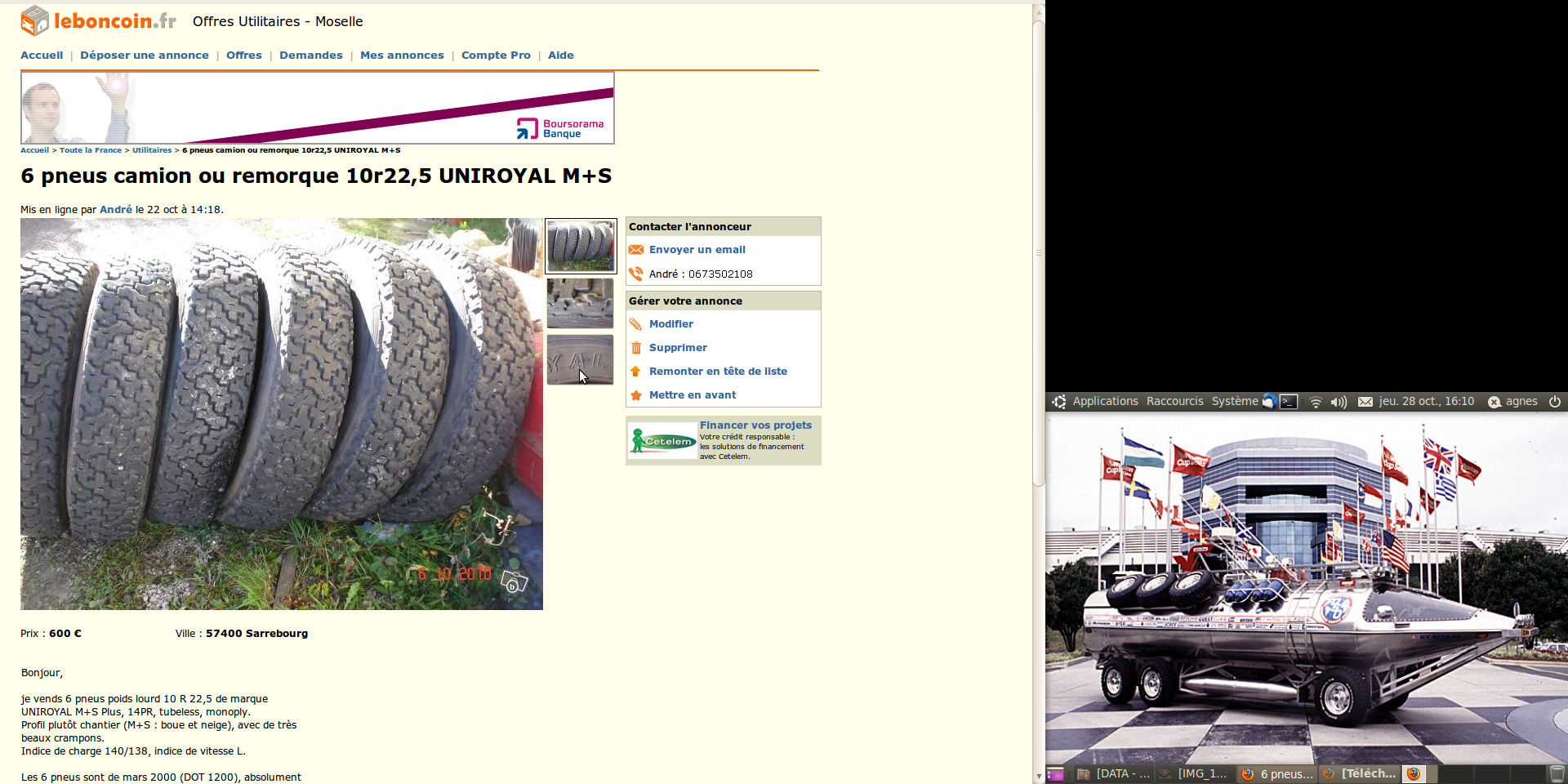Open the Système menu

tap(1234, 401)
